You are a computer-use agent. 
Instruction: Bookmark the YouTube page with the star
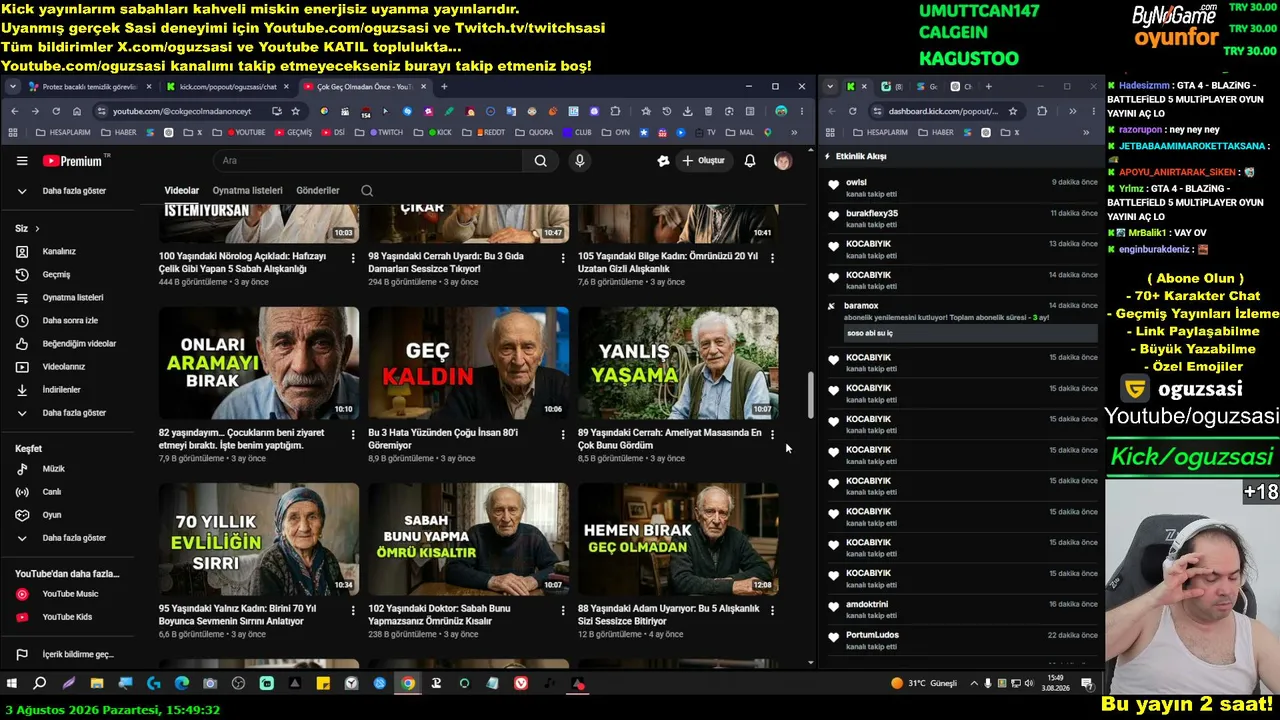coord(295,111)
